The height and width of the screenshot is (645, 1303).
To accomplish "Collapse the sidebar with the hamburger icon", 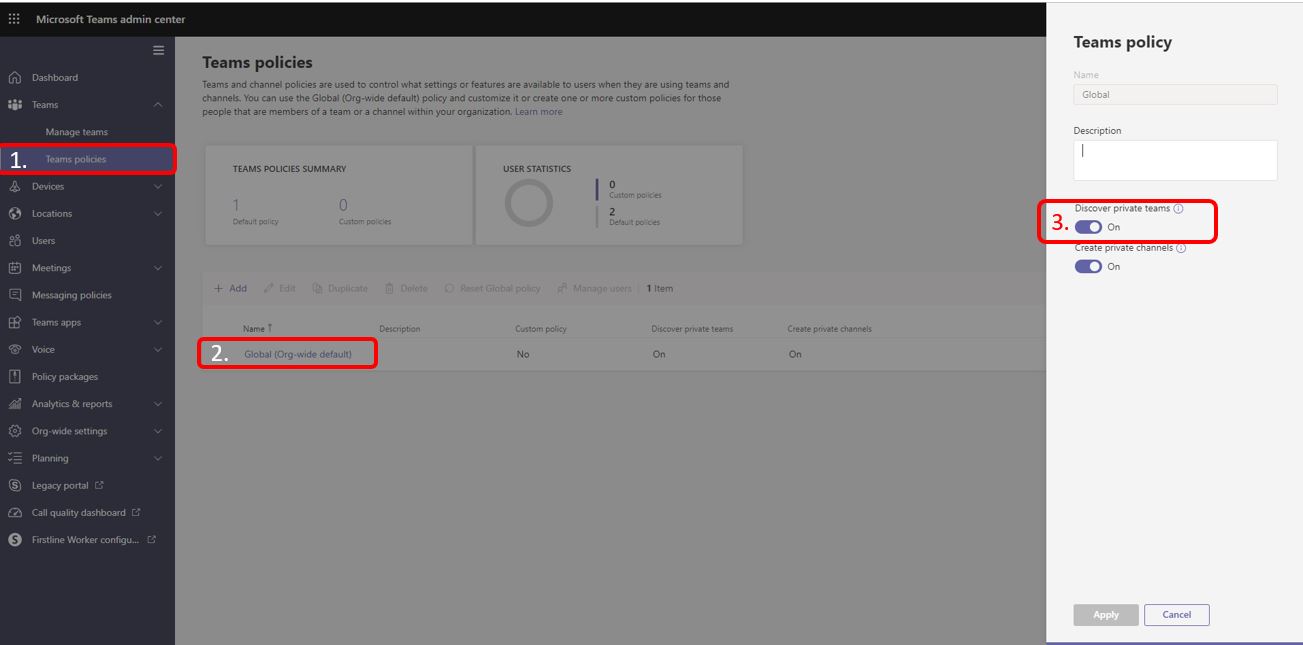I will click(x=157, y=50).
